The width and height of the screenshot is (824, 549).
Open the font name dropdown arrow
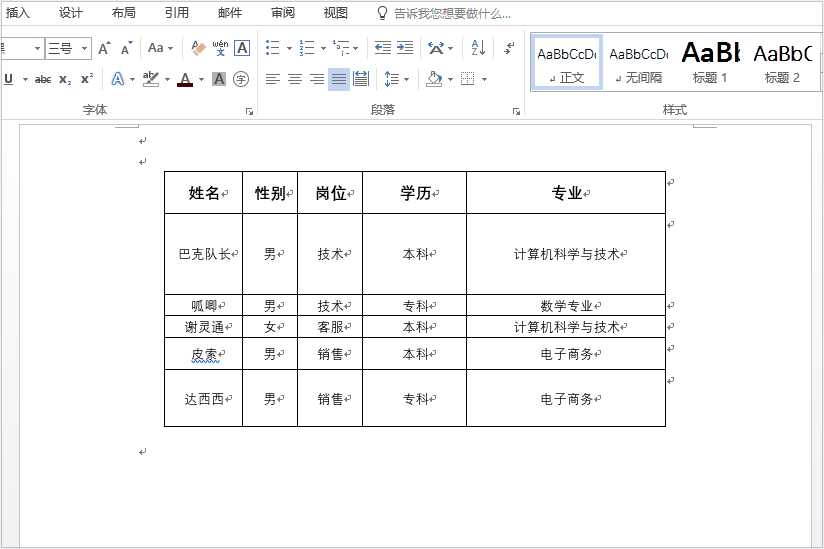(x=37, y=49)
